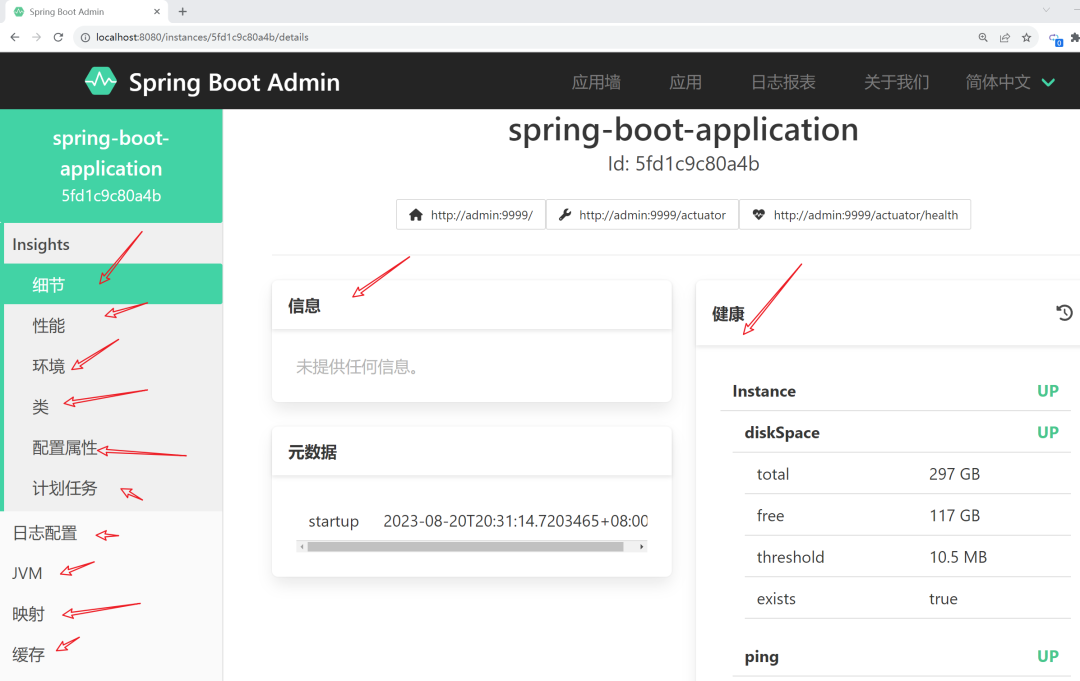The image size is (1080, 681).
Task: Click the threshold 10.5 MB value
Action: [x=958, y=557]
